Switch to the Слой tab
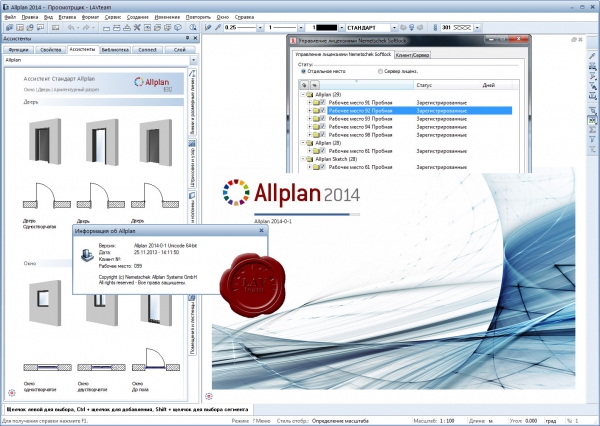Image resolution: width=600 pixels, height=426 pixels. (179, 50)
